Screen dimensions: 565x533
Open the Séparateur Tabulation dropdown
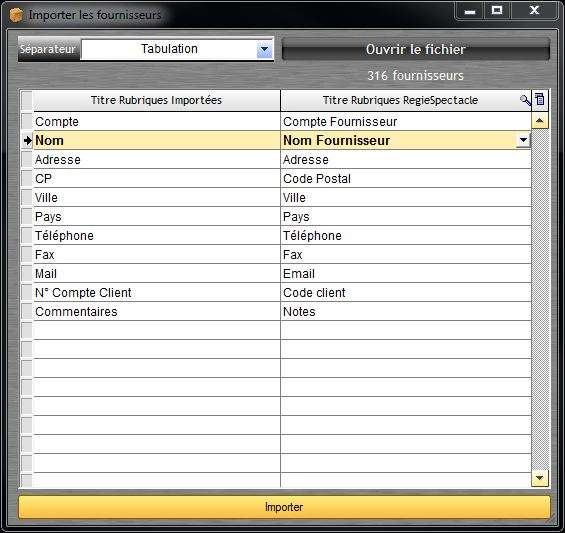coord(264,49)
